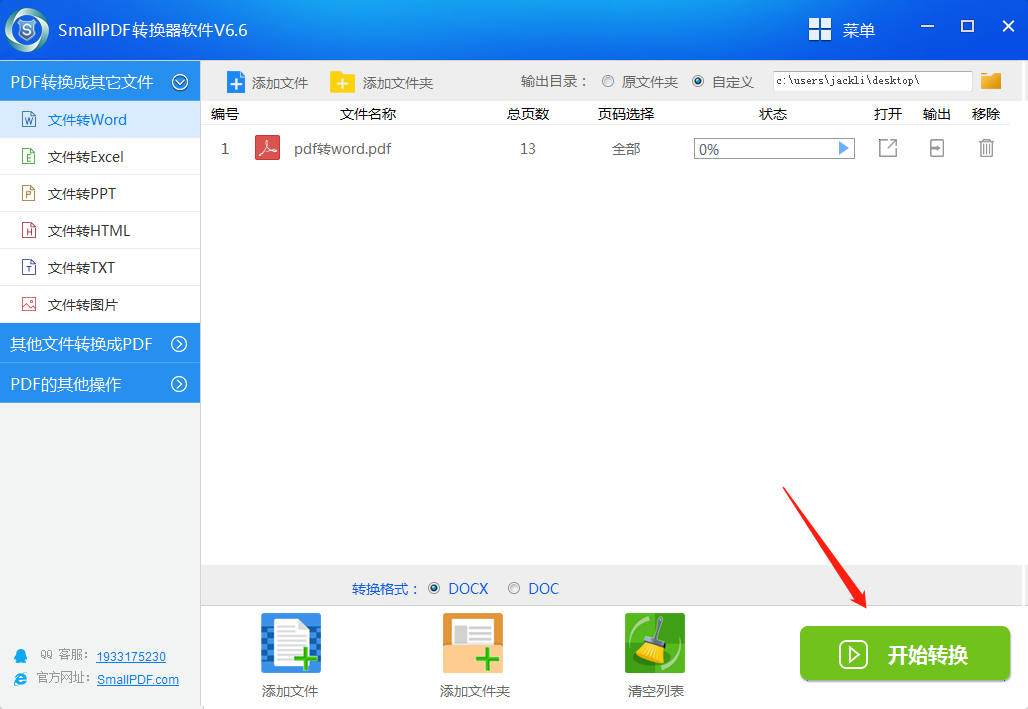Select 文件转PPT in the sidebar
Screen dimensions: 1028x709
coord(100,193)
